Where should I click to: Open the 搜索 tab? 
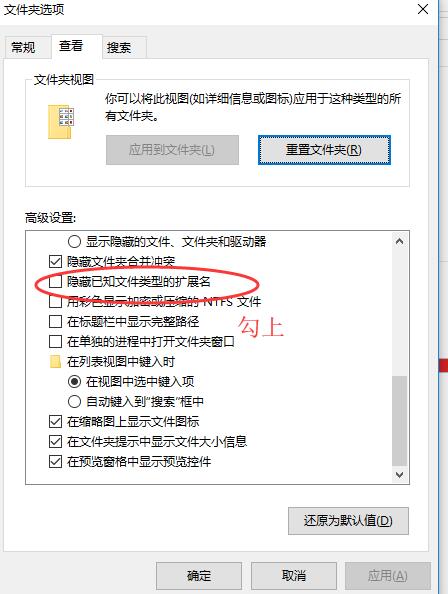(x=119, y=47)
